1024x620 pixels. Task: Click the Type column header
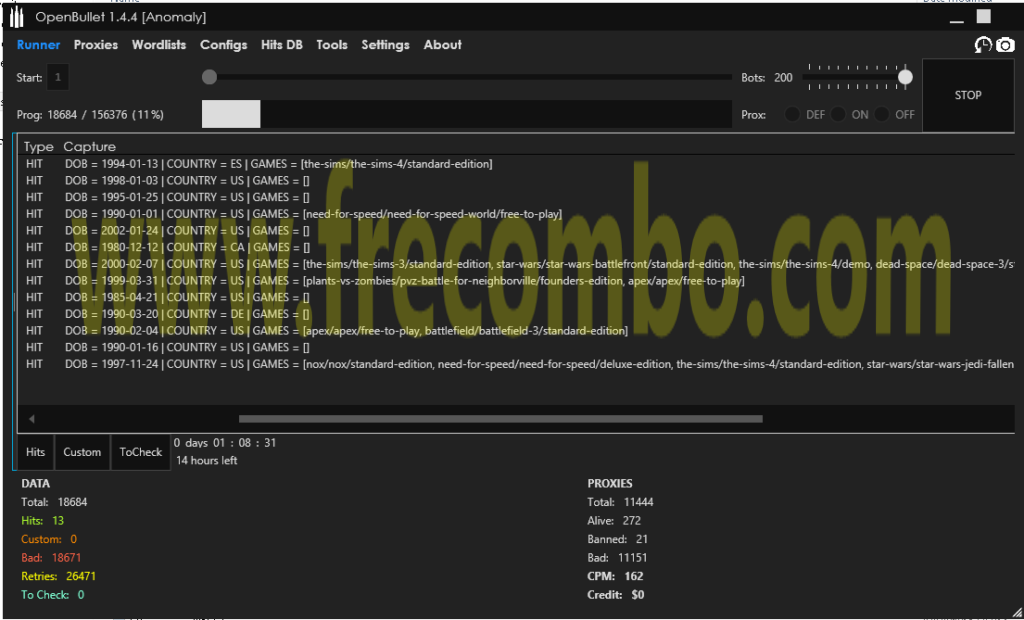[39, 147]
